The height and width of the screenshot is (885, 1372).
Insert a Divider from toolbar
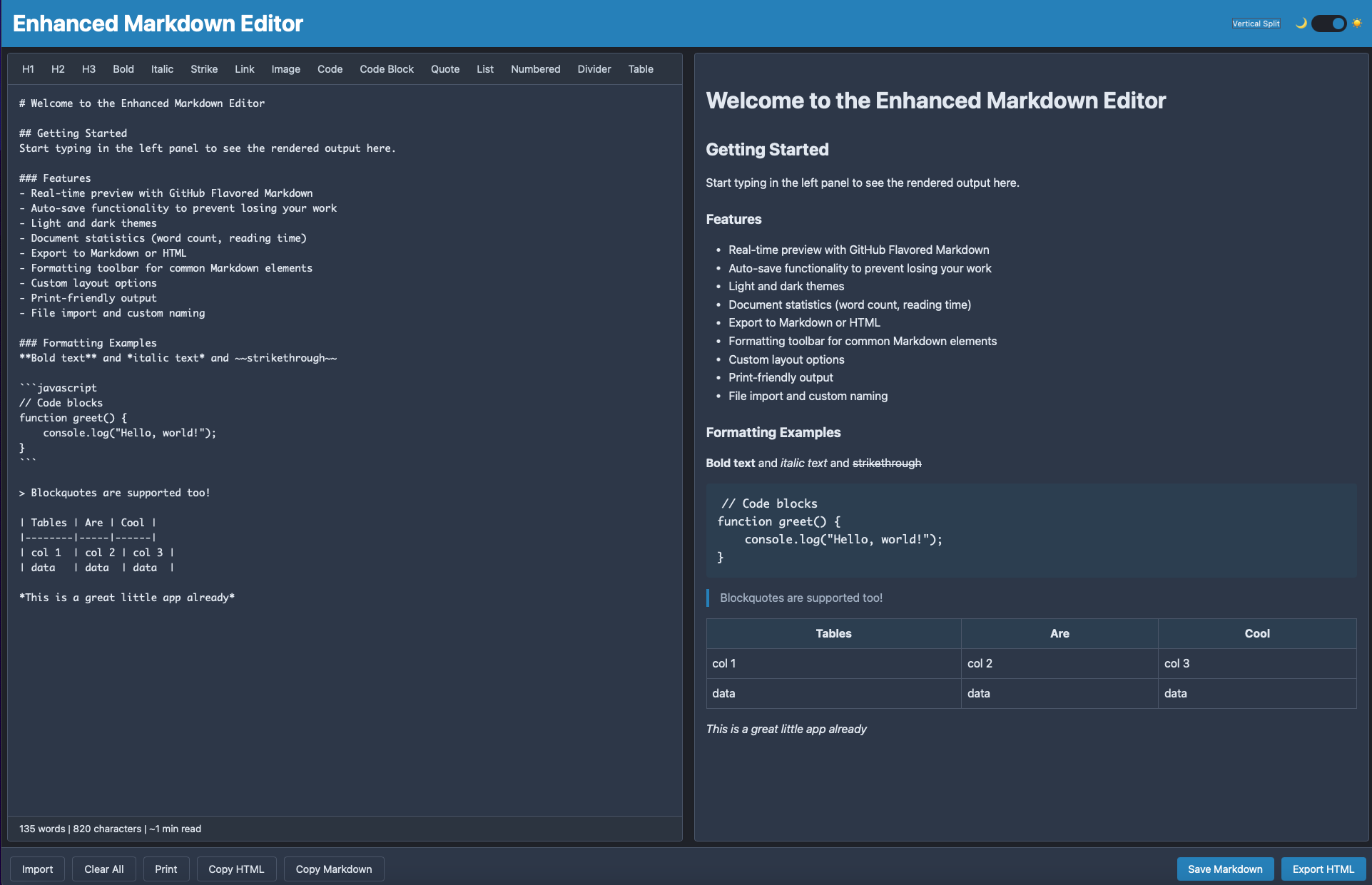point(594,69)
